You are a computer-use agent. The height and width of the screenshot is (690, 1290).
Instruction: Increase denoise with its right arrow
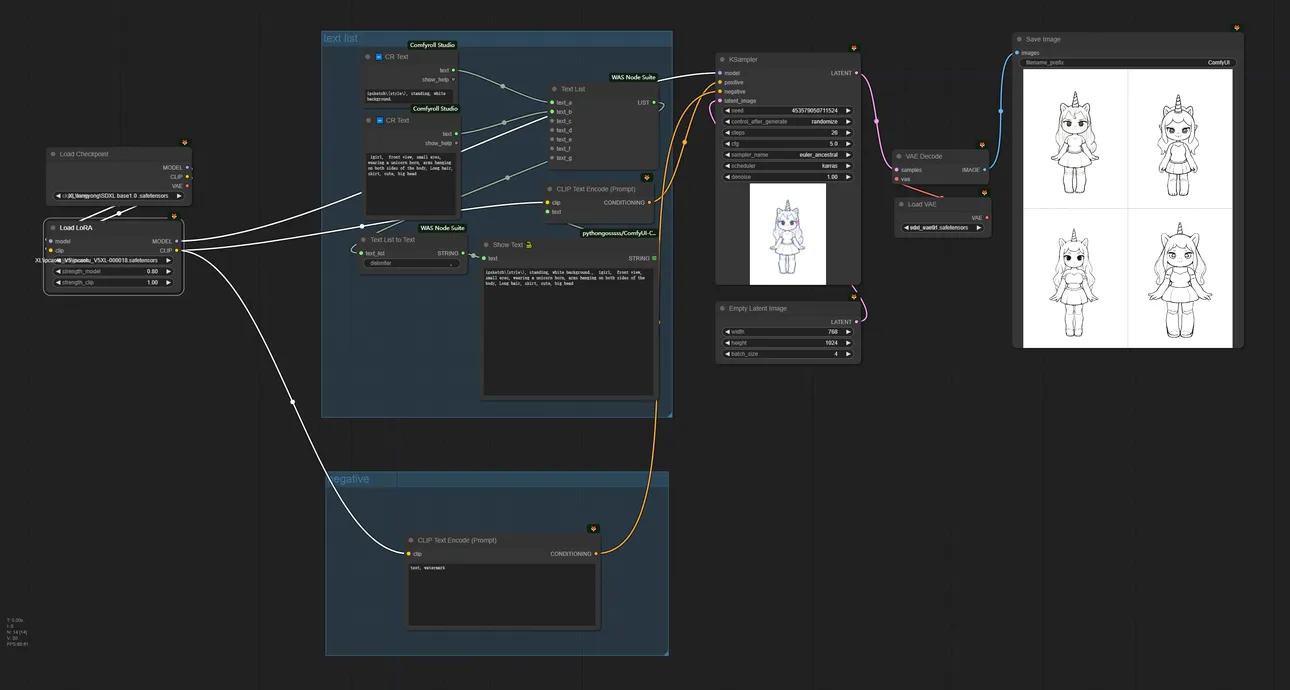click(848, 177)
